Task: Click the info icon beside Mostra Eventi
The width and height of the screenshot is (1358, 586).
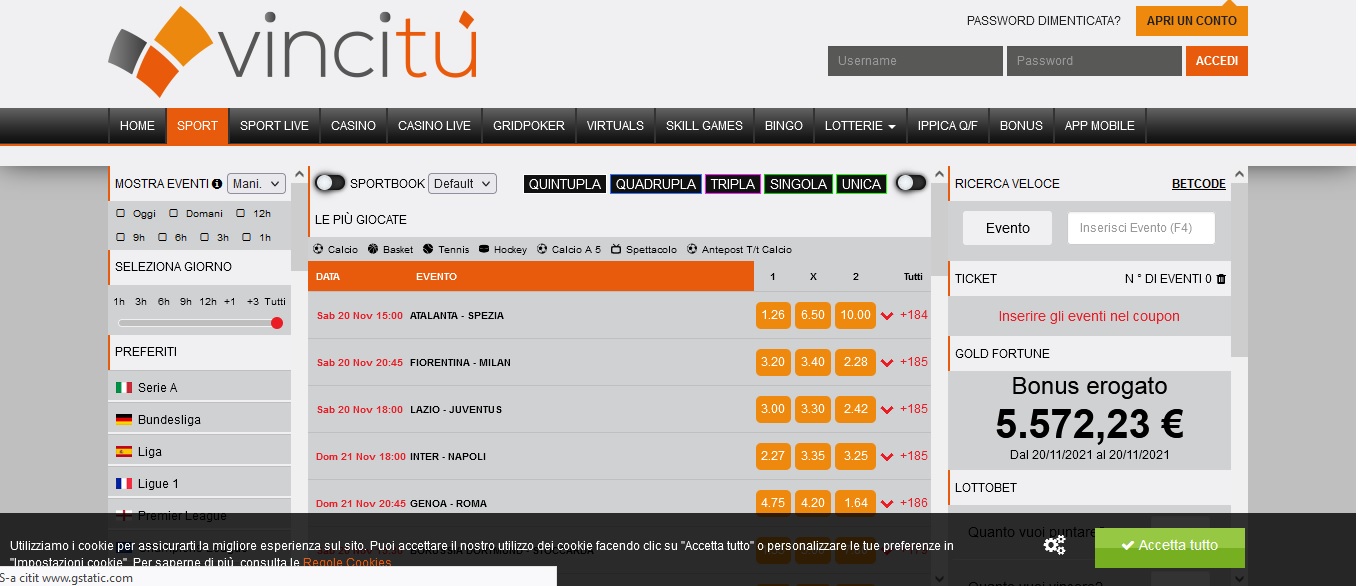Action: click(x=217, y=184)
